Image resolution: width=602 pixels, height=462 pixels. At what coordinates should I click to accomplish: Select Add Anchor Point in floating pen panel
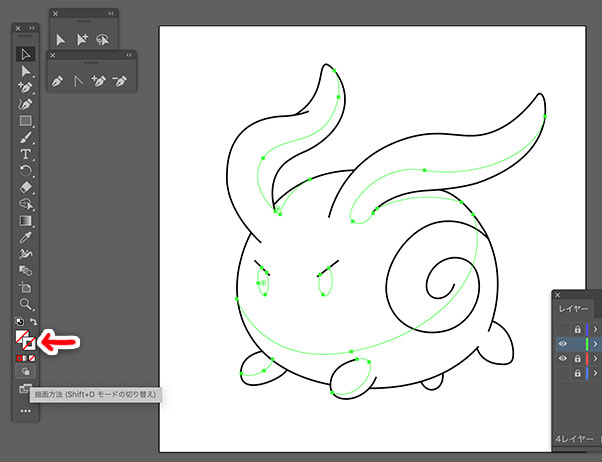[98, 81]
